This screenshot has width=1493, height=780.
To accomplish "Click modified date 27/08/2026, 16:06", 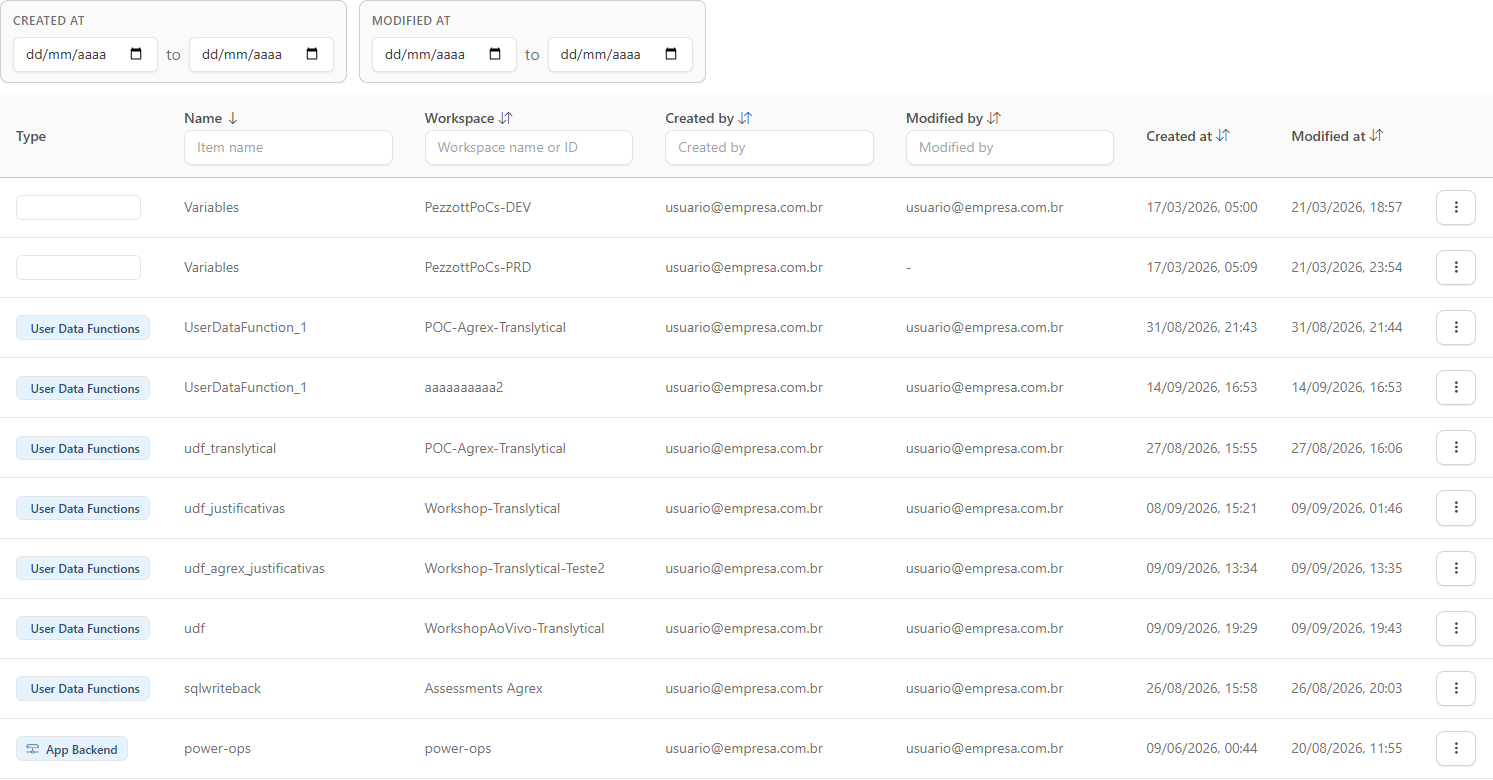I will [x=1347, y=448].
